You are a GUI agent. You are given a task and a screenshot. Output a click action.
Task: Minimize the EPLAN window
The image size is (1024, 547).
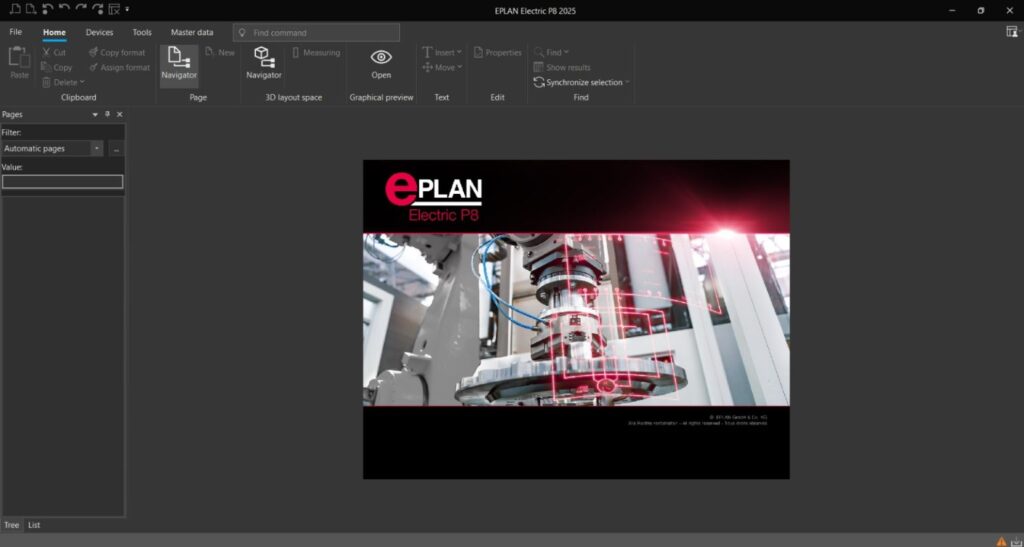coord(952,10)
